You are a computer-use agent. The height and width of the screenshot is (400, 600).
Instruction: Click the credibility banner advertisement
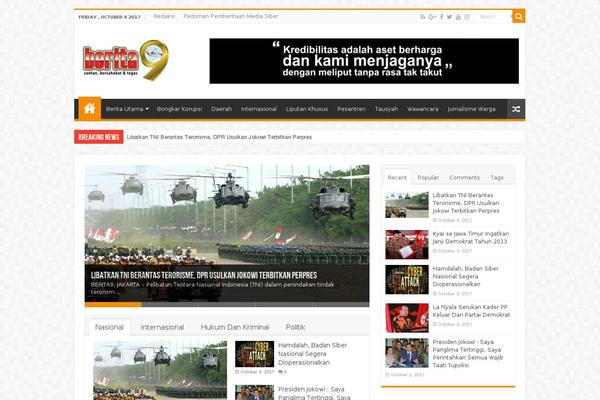(364, 61)
